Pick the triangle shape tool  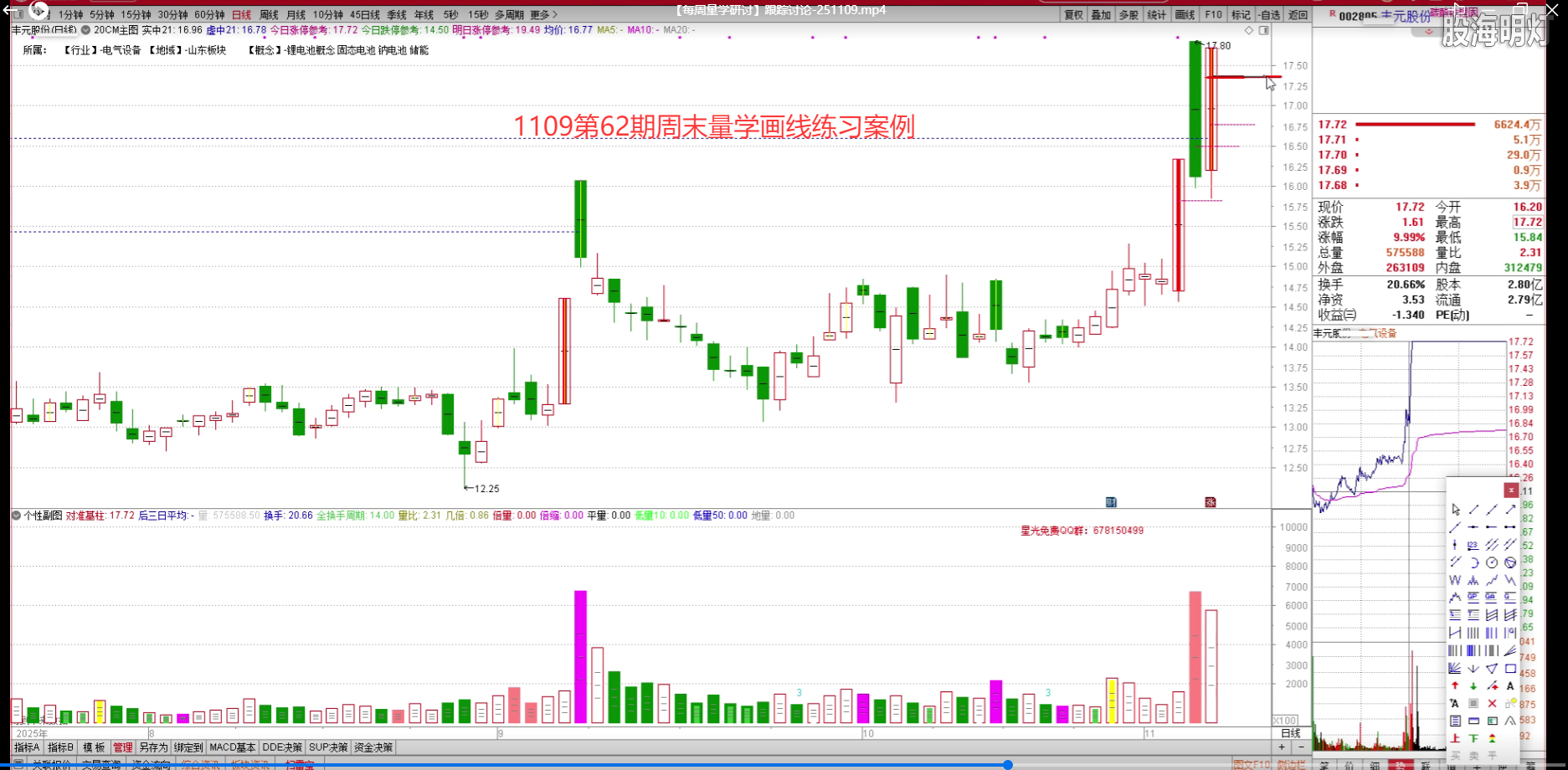tap(1491, 668)
